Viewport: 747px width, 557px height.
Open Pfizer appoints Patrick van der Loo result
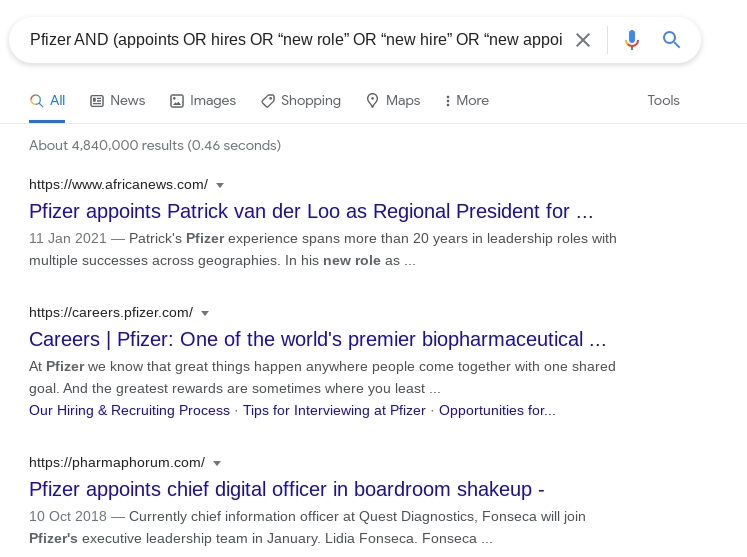pyautogui.click(x=311, y=211)
